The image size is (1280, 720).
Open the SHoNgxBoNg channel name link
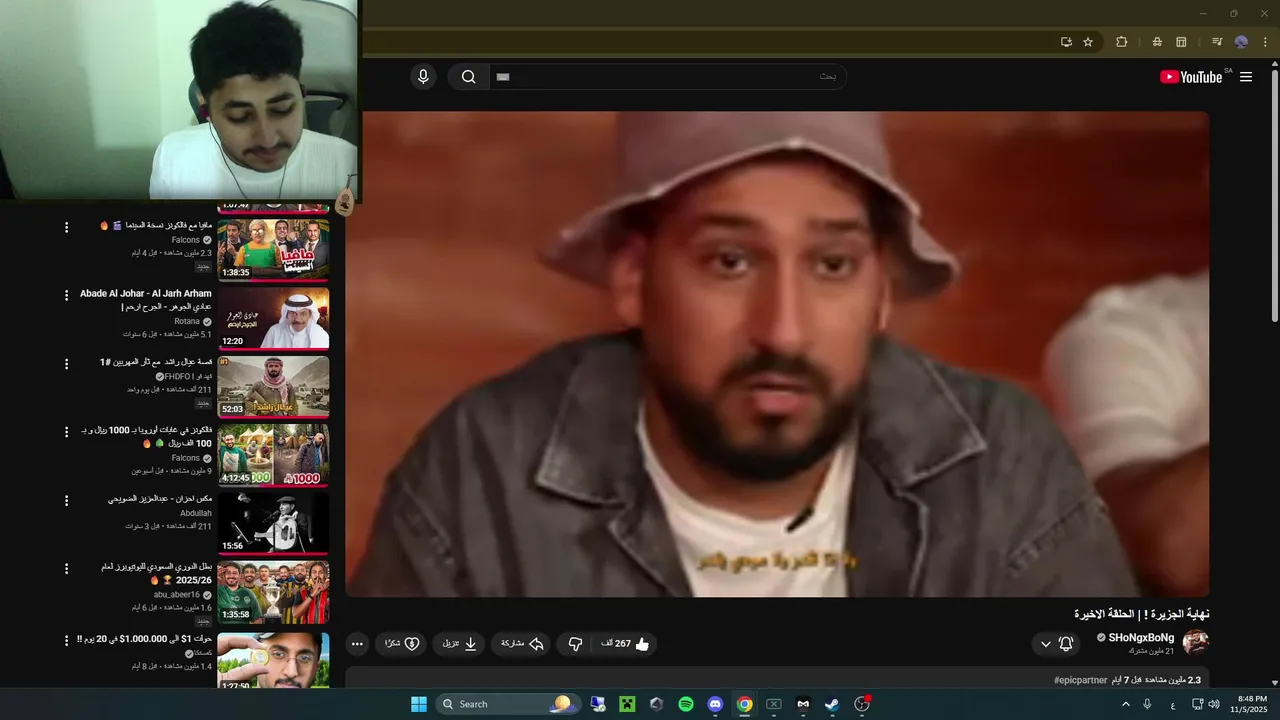click(1141, 638)
